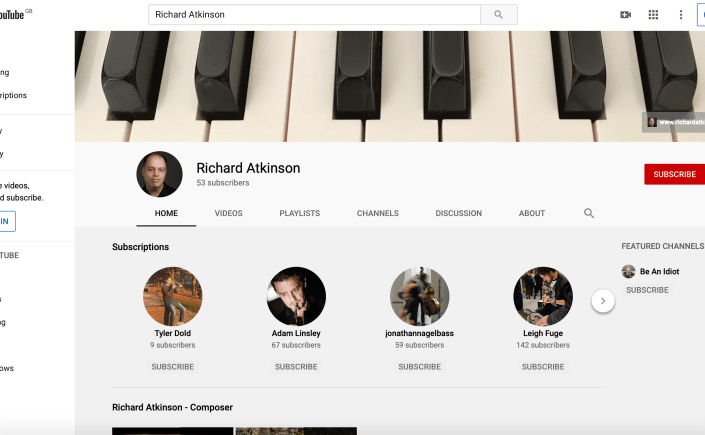The image size is (705, 435).
Task: Go to the Discussion tab
Action: coord(458,213)
